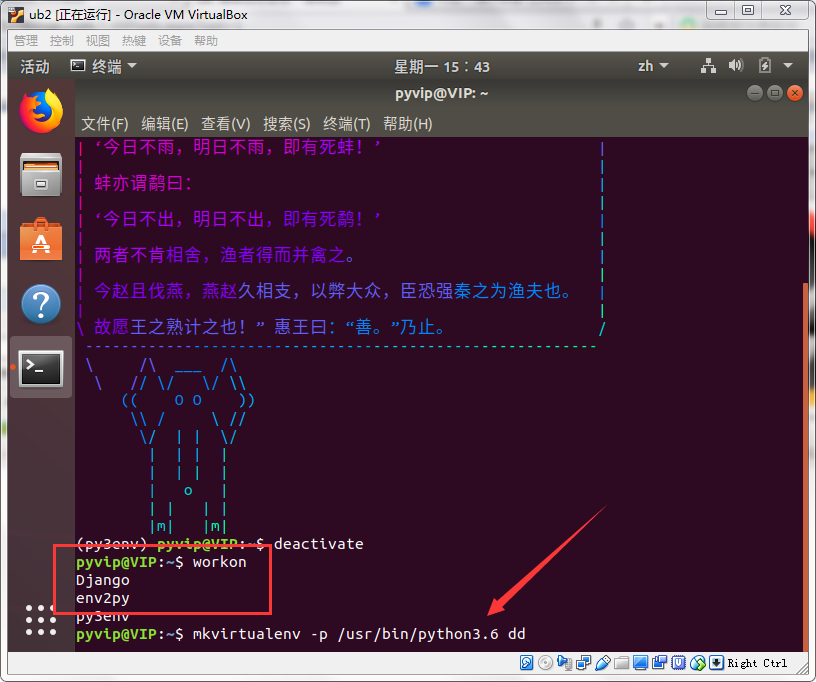Open the 终端 app menu in top bar
The height and width of the screenshot is (682, 816).
[x=104, y=66]
